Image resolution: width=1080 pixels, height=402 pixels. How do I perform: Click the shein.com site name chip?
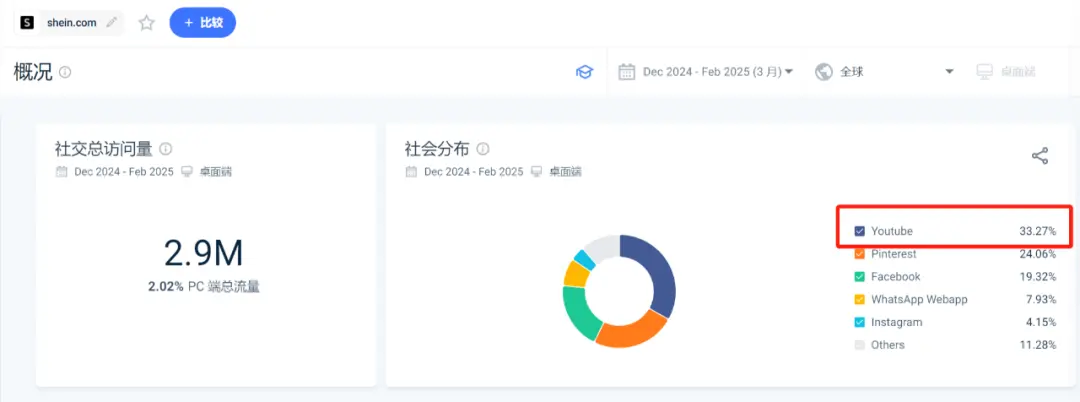(71, 22)
